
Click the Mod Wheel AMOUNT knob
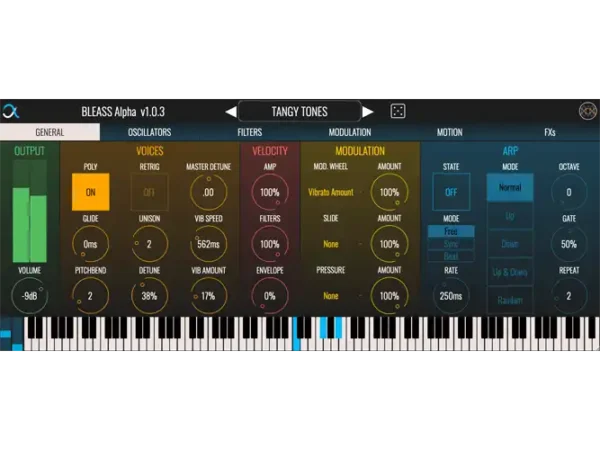[x=389, y=192]
